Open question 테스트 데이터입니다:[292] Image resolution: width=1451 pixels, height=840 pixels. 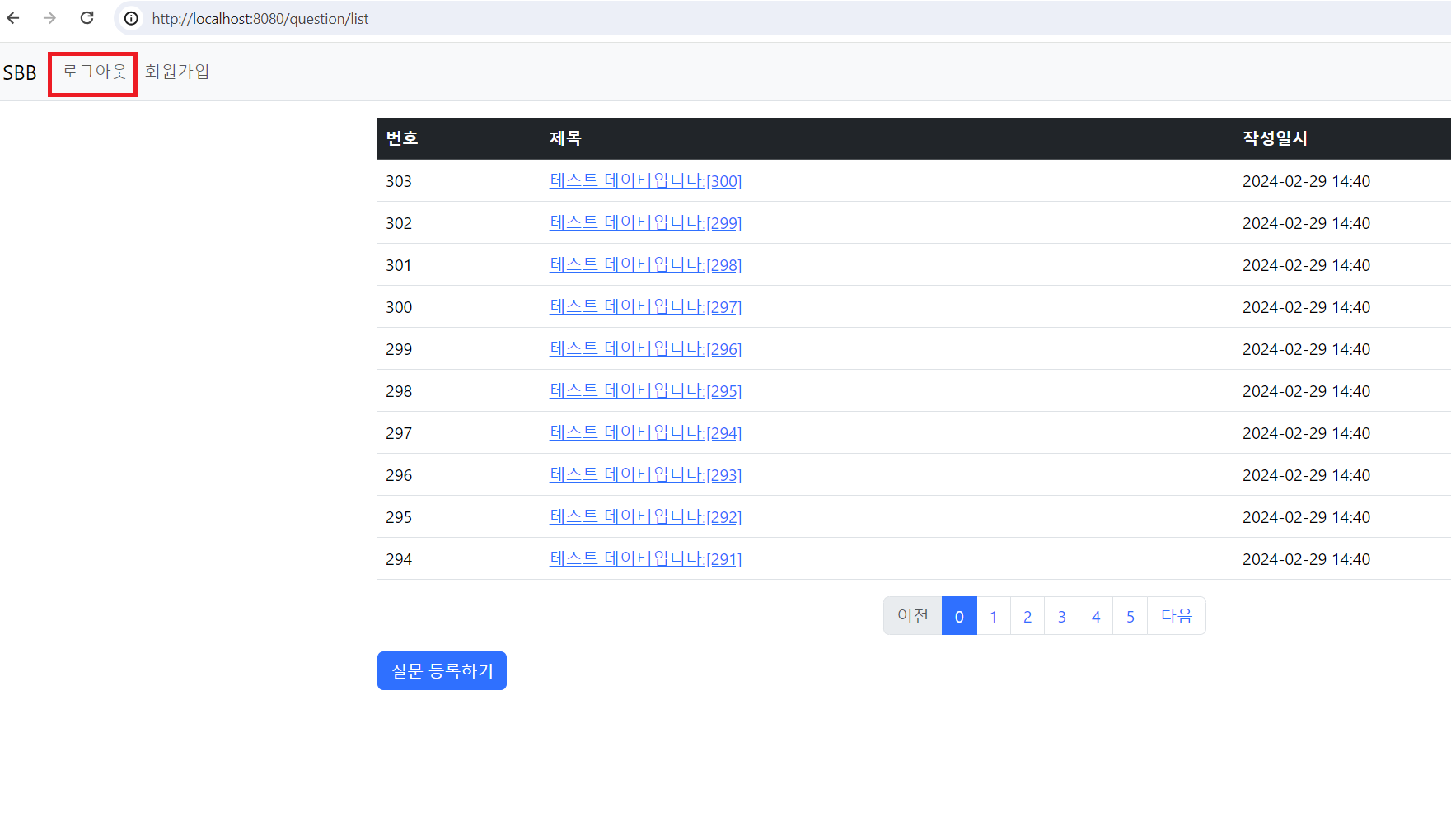(x=645, y=516)
